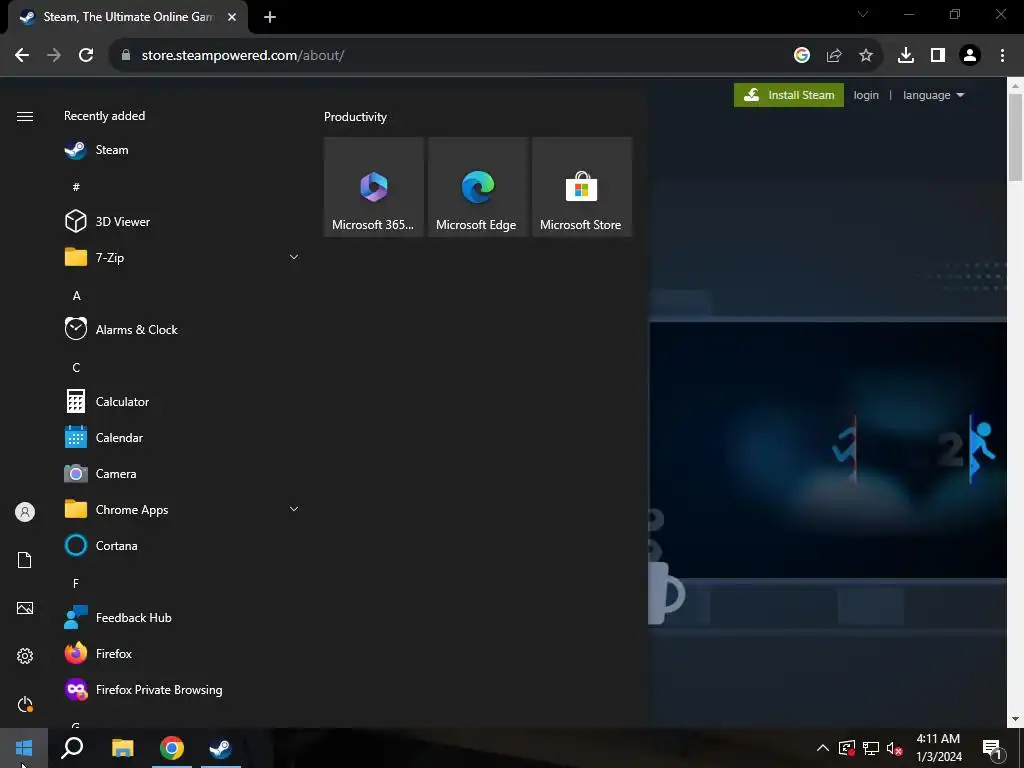Open a new browser tab
1024x768 pixels.
(270, 18)
